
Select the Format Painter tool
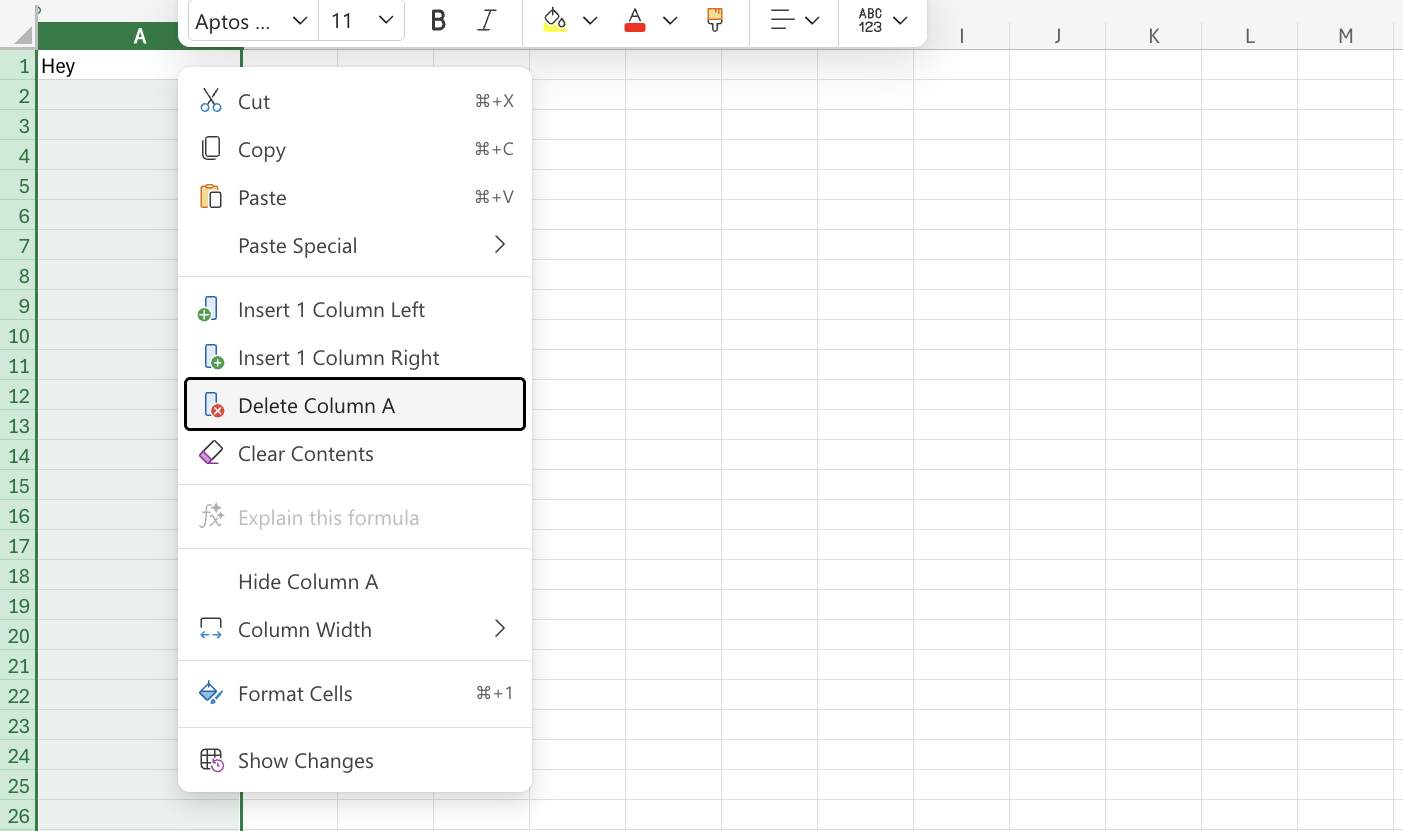click(713, 20)
